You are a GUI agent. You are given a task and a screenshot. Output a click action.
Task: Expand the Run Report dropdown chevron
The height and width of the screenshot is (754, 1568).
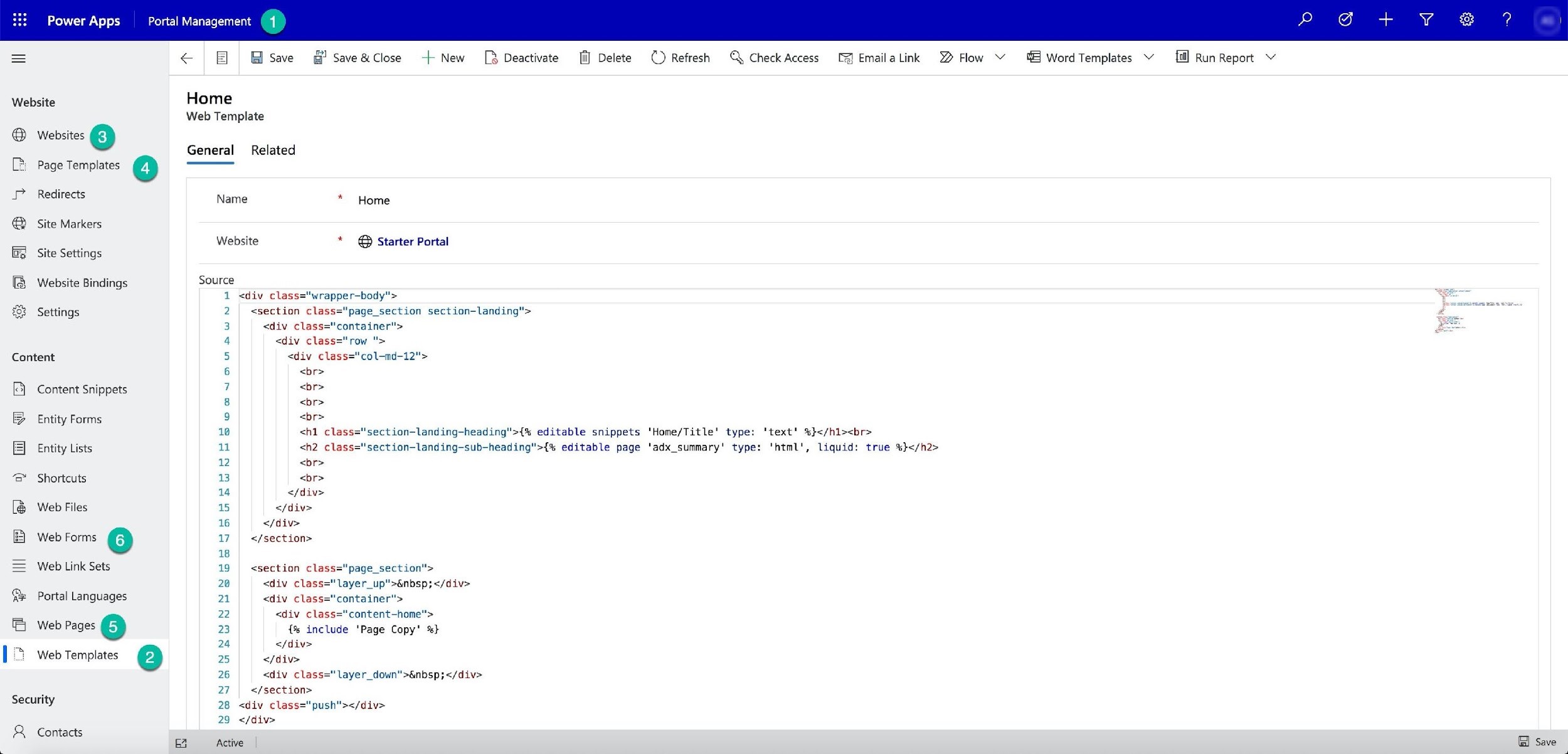[x=1271, y=57]
